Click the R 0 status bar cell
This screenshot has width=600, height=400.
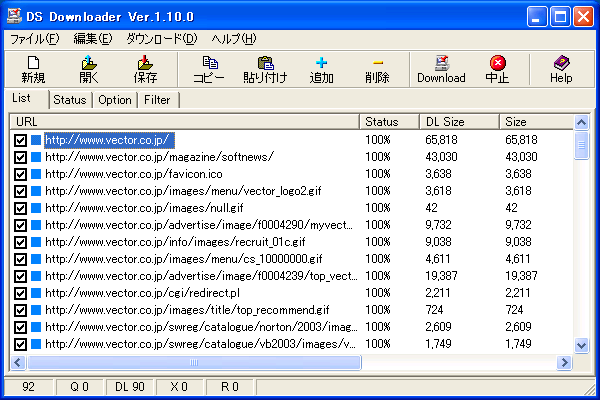230,387
